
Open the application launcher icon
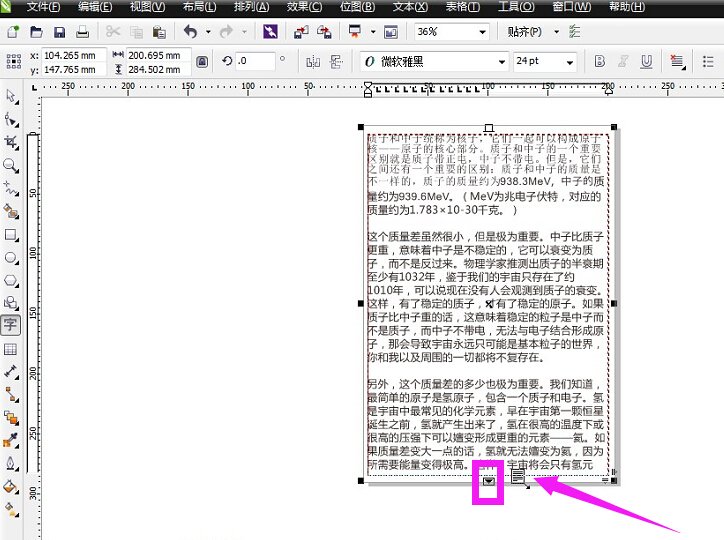pyautogui.click(x=355, y=31)
